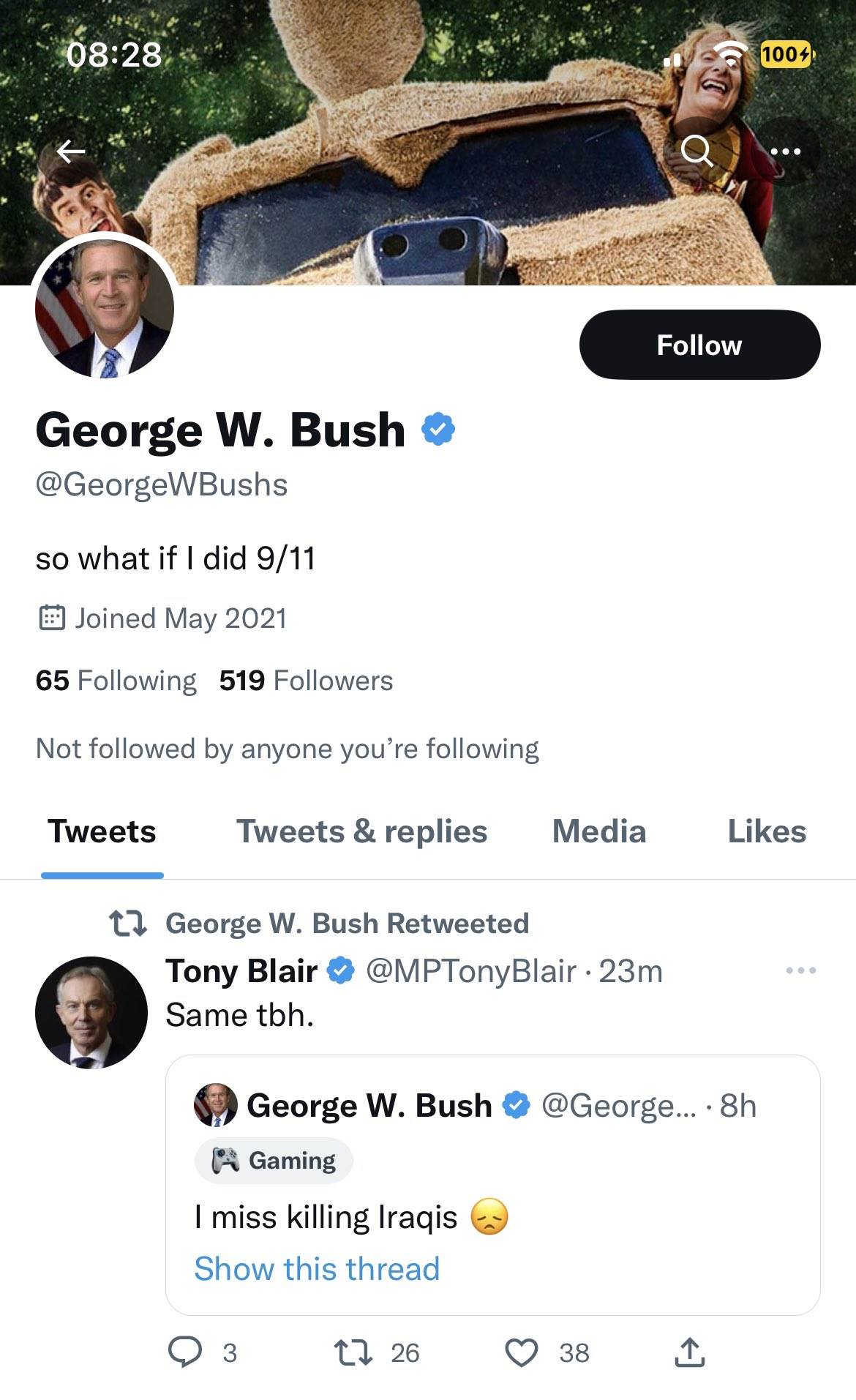856x1400 pixels.
Task: Open the profile search magnifier icon
Action: [697, 151]
